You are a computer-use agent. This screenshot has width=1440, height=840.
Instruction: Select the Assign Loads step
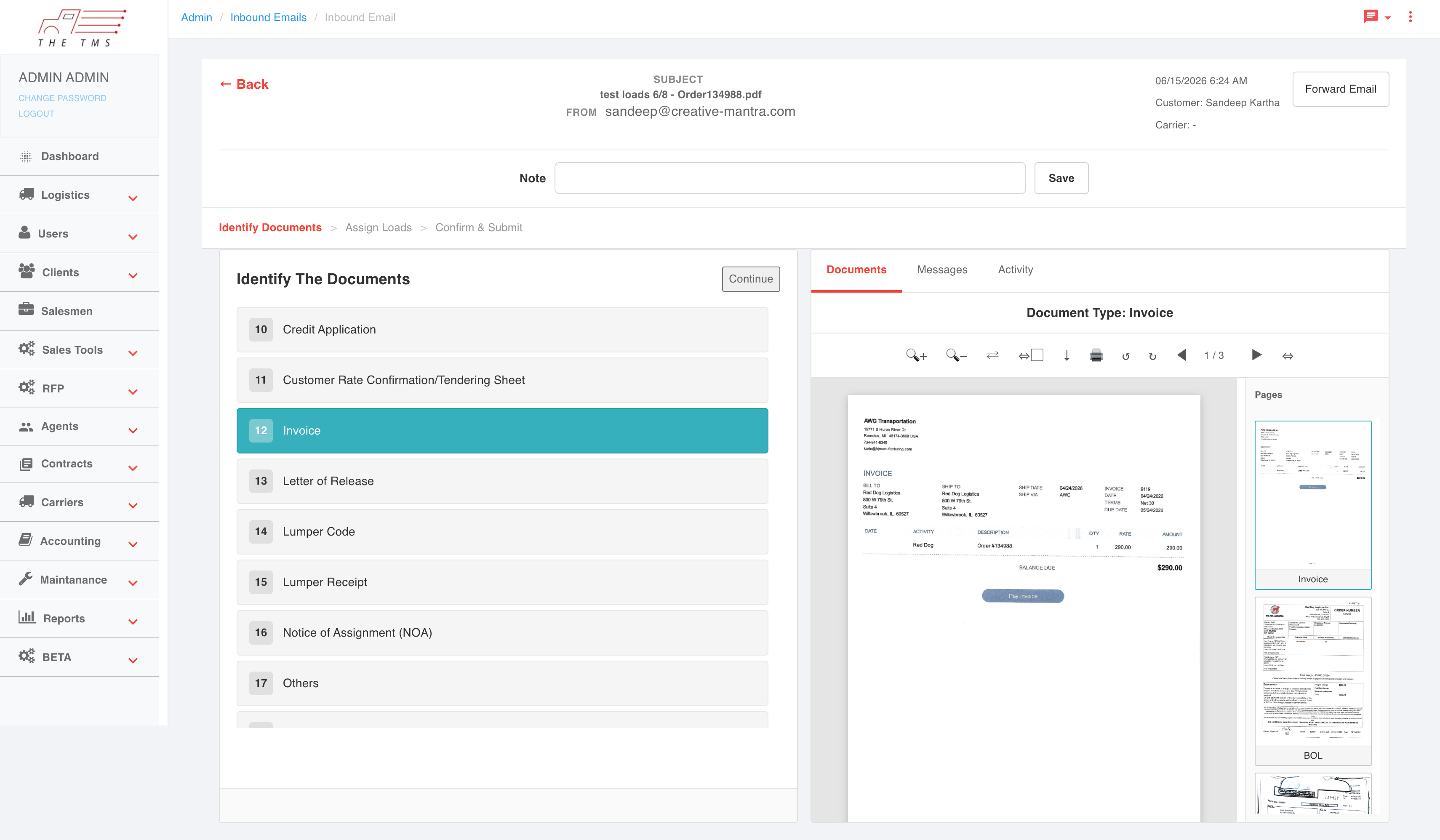[x=378, y=227]
